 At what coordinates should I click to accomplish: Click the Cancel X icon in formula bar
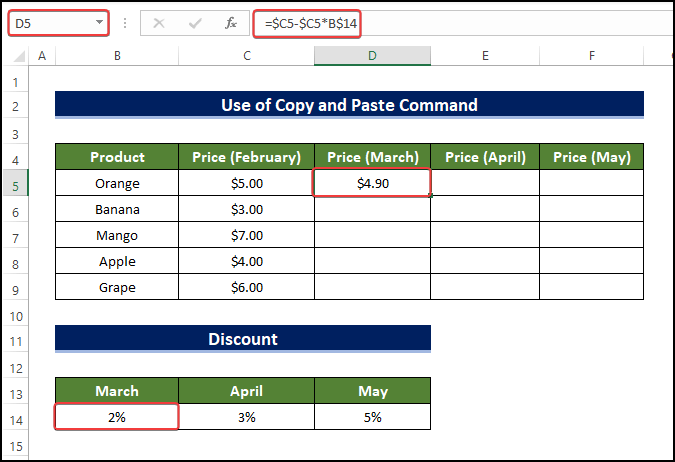(x=158, y=23)
